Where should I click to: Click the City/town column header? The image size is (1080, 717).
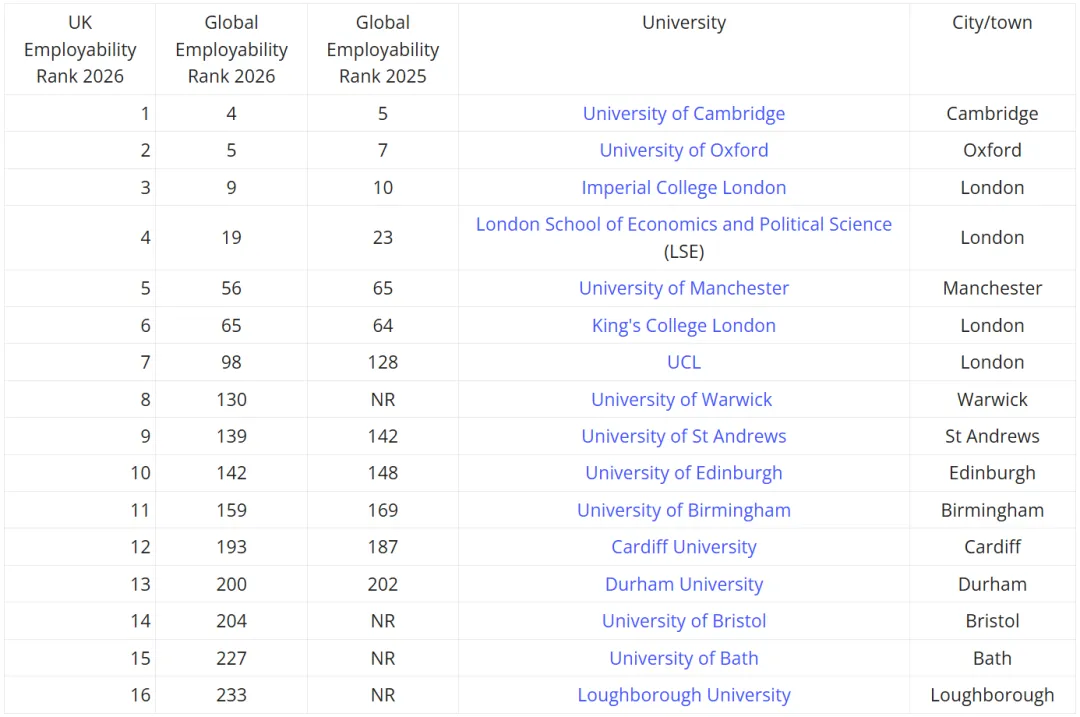tap(991, 23)
